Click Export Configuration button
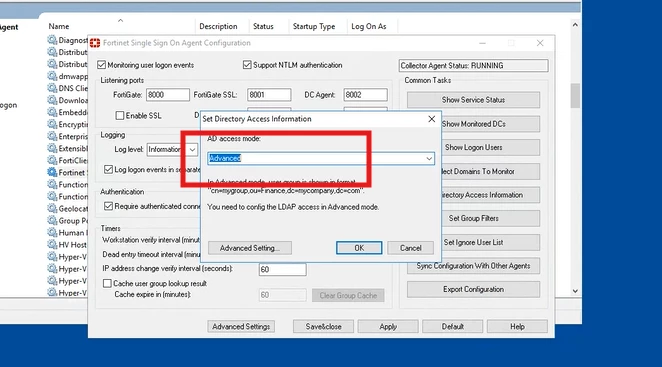Viewport: 662px width, 367px height. (x=473, y=289)
